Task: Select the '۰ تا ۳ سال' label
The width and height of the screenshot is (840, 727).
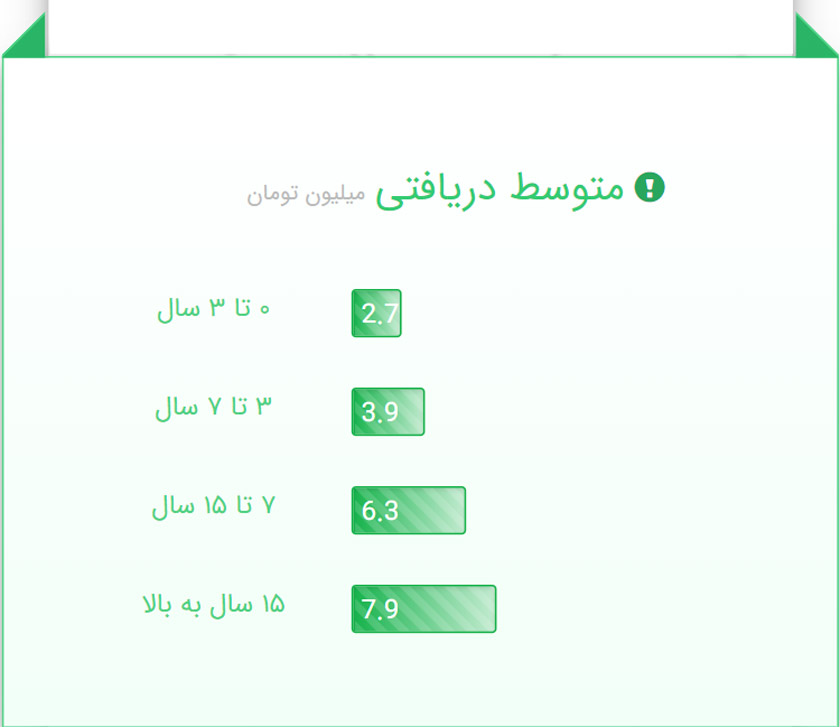Action: click(x=214, y=309)
